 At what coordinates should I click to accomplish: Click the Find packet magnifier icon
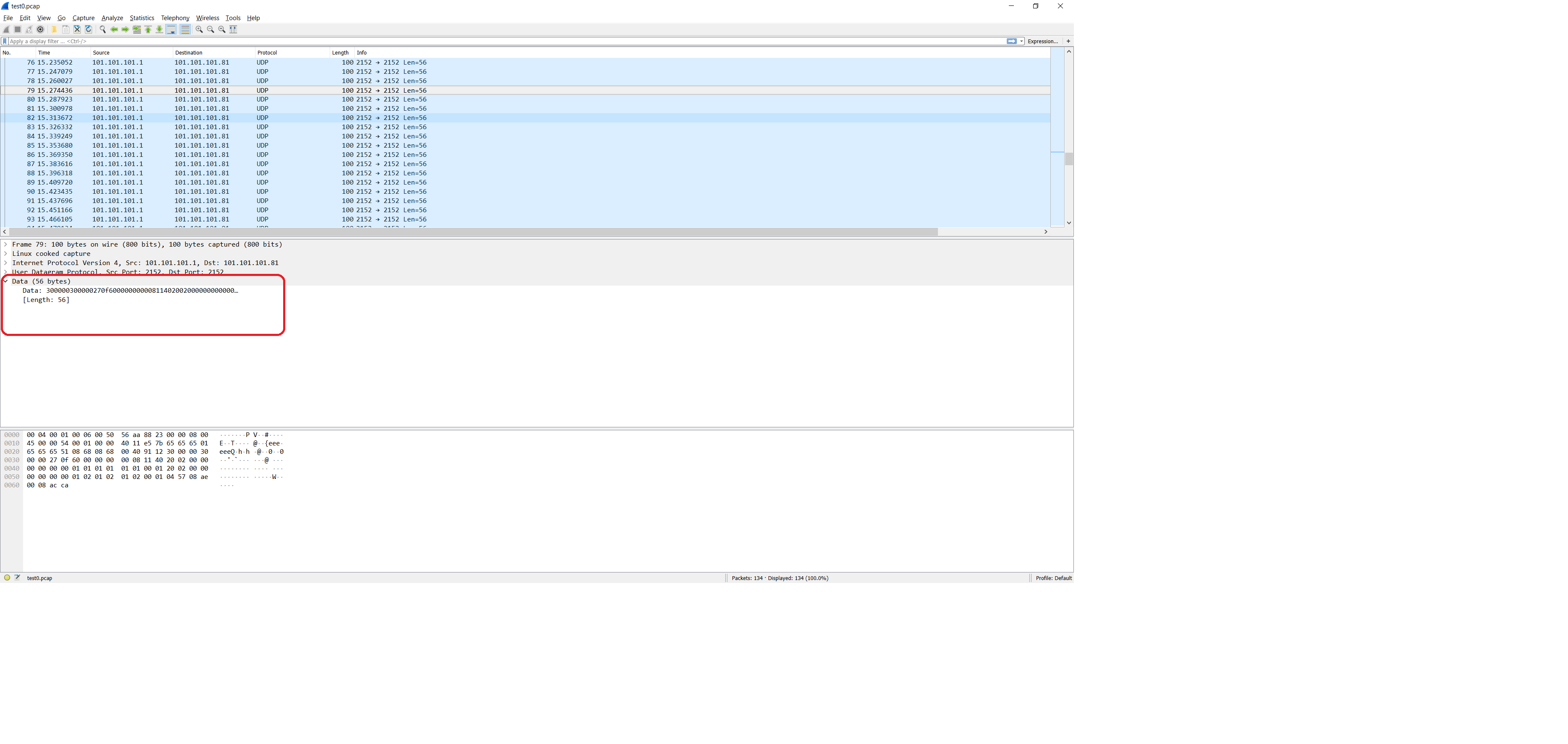tap(102, 29)
